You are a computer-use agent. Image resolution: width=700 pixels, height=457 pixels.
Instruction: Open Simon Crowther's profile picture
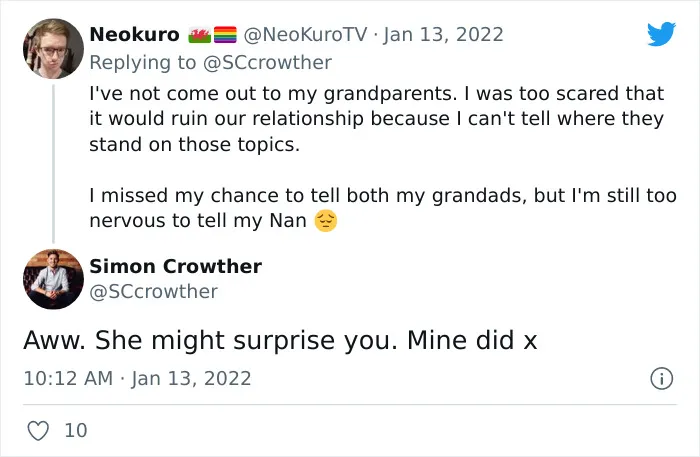click(x=54, y=279)
